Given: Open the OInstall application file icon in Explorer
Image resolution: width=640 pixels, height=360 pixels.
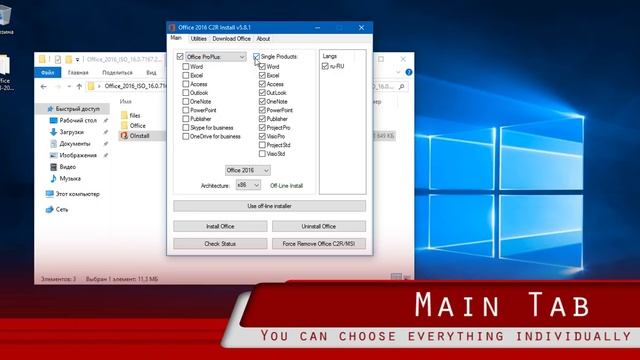Looking at the screenshot, I should (x=124, y=136).
